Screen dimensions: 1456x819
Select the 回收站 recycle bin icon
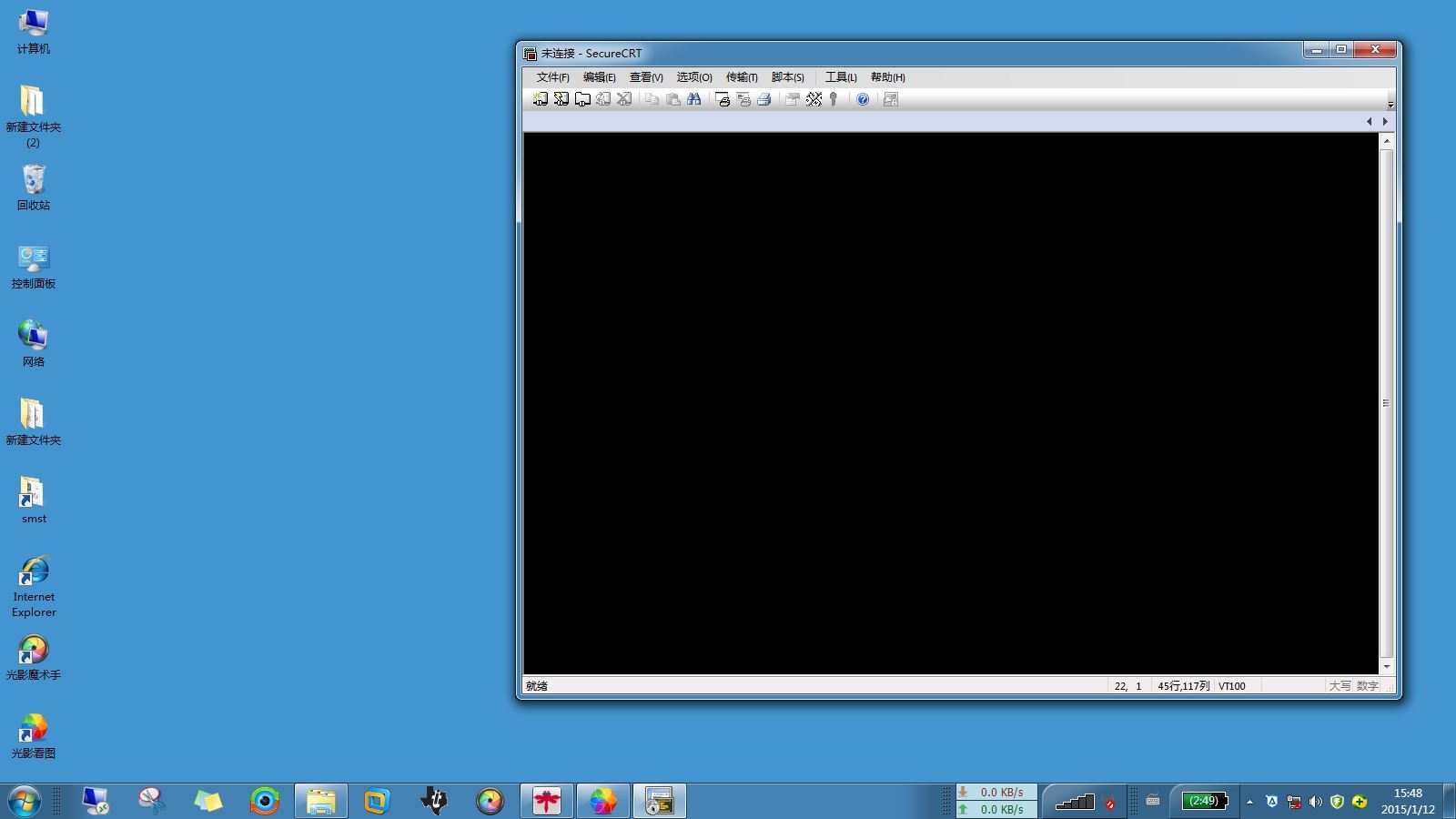point(34,187)
